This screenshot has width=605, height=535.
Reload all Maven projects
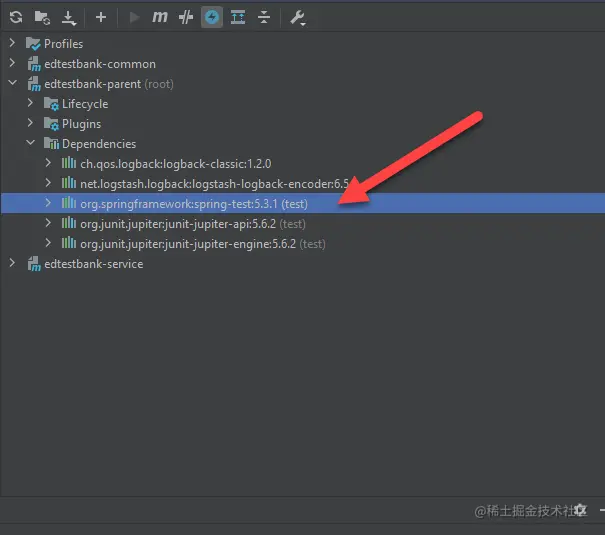tap(16, 17)
